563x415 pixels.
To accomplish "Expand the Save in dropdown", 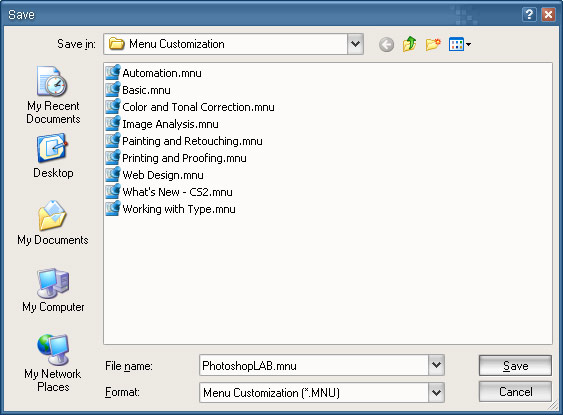I will (x=355, y=44).
